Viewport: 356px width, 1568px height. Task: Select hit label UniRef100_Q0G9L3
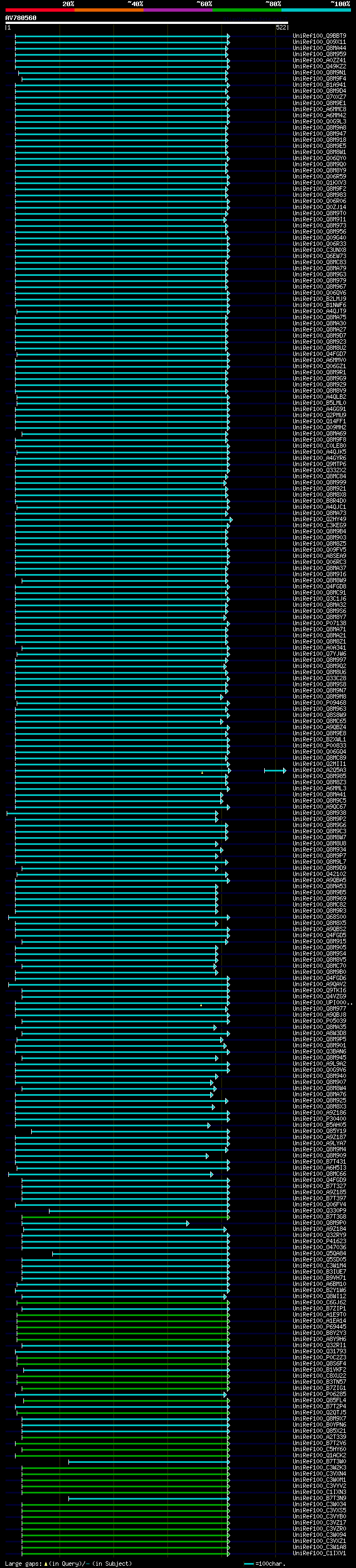point(319,122)
